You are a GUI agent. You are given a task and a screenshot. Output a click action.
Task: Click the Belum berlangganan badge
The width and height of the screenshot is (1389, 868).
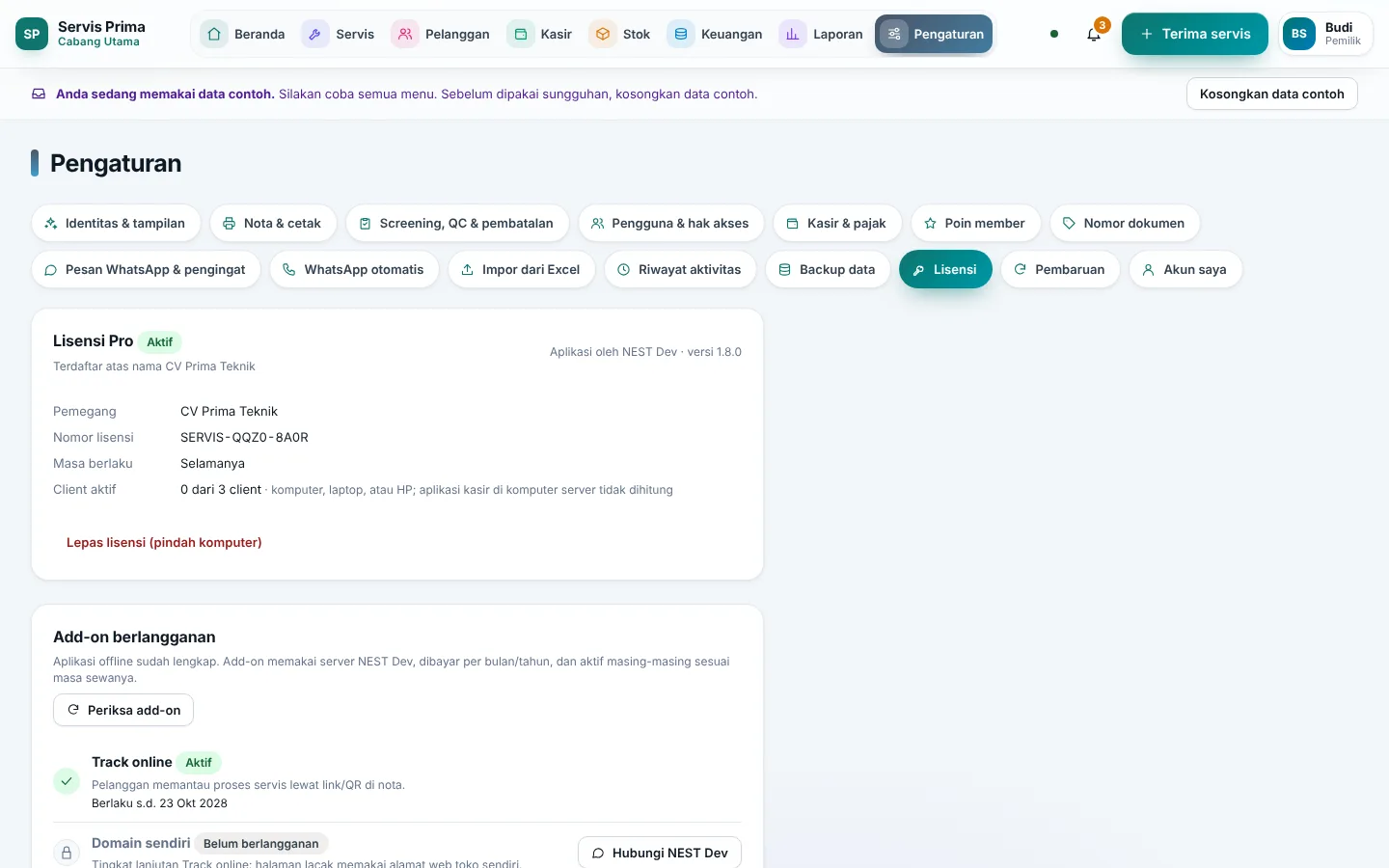(x=260, y=843)
